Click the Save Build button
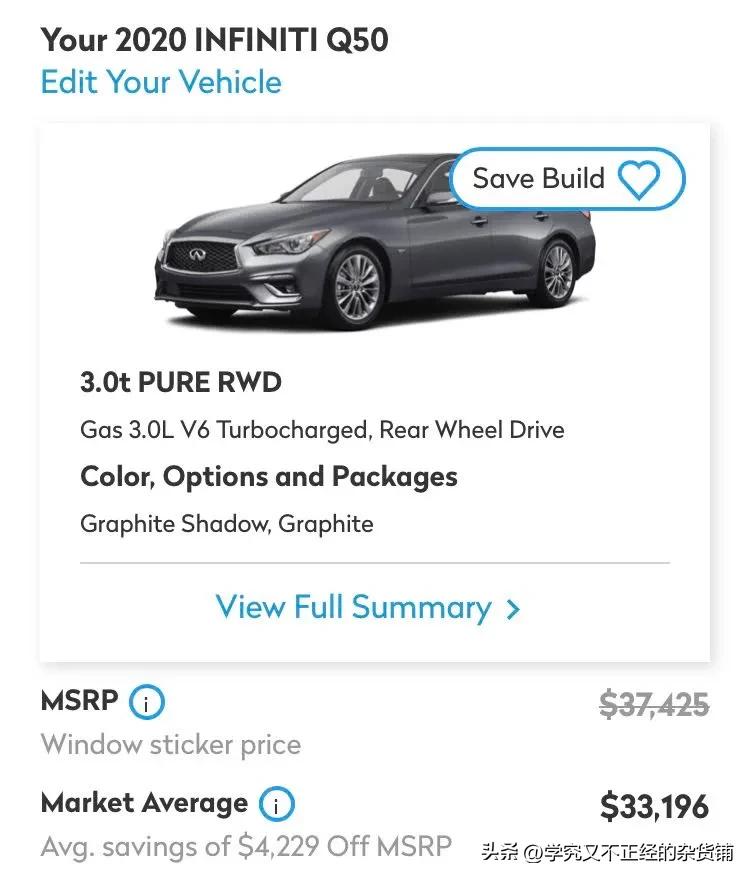 click(x=567, y=179)
